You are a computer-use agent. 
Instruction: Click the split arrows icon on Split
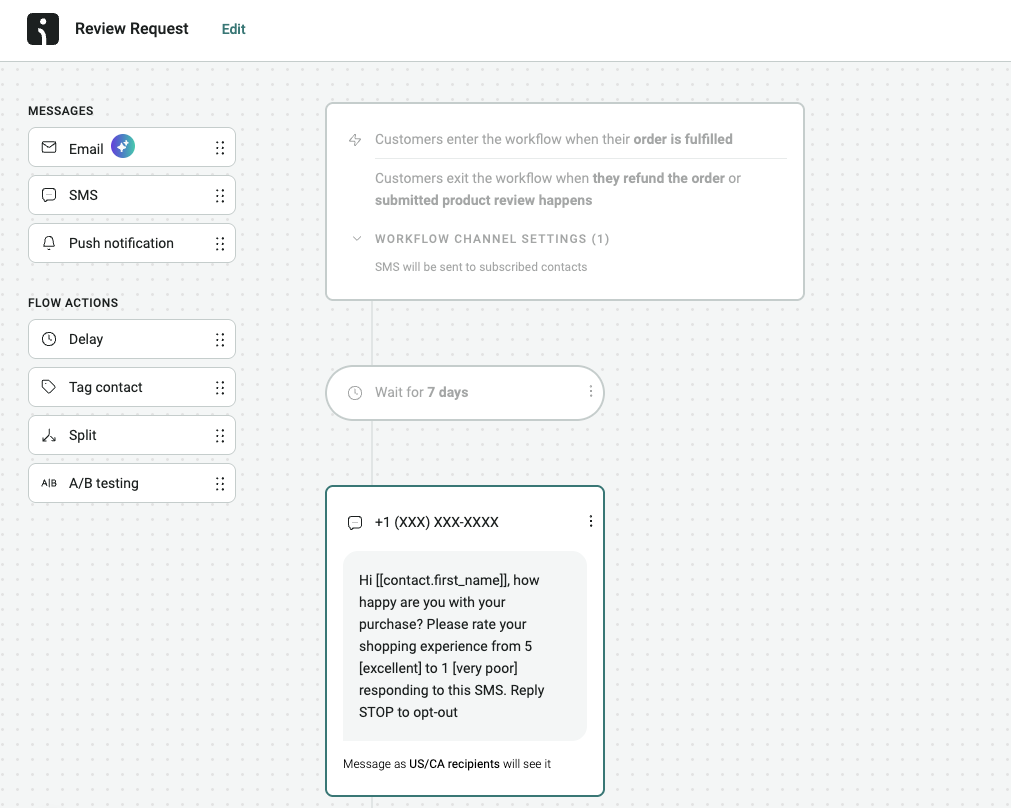(49, 435)
